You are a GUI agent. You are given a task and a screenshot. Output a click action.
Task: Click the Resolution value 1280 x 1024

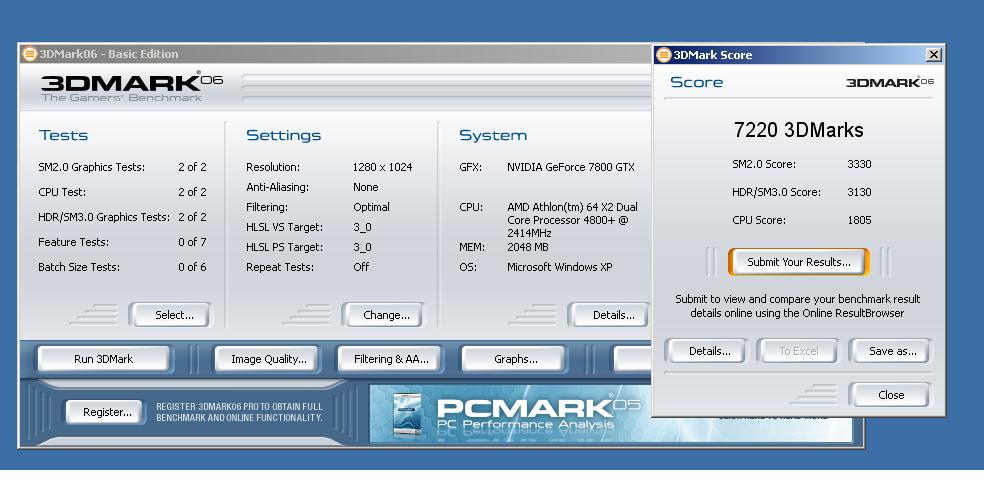[383, 167]
